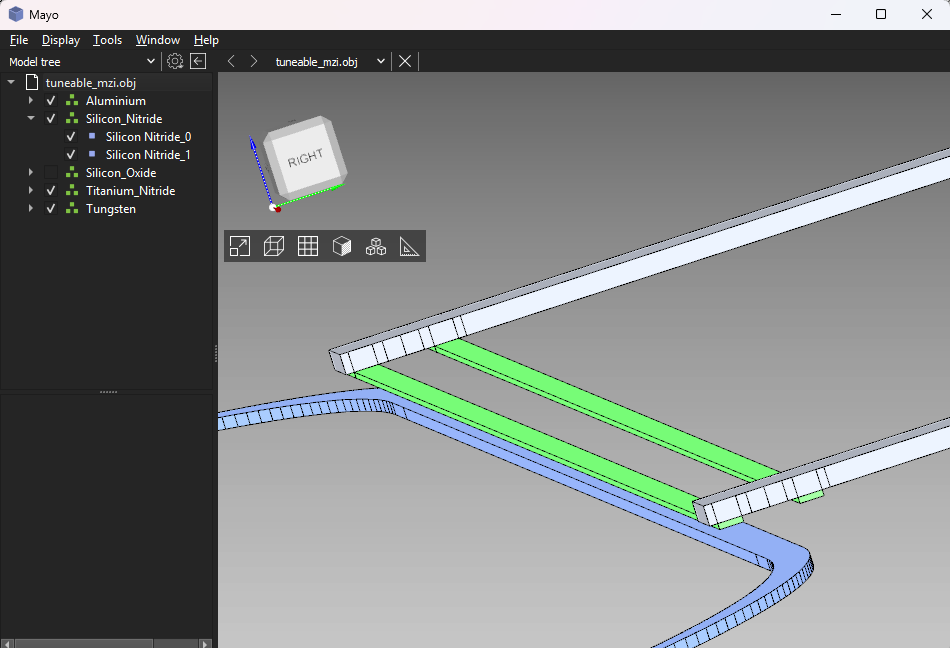Go to previous document arrow
This screenshot has height=648, width=950.
coord(231,61)
